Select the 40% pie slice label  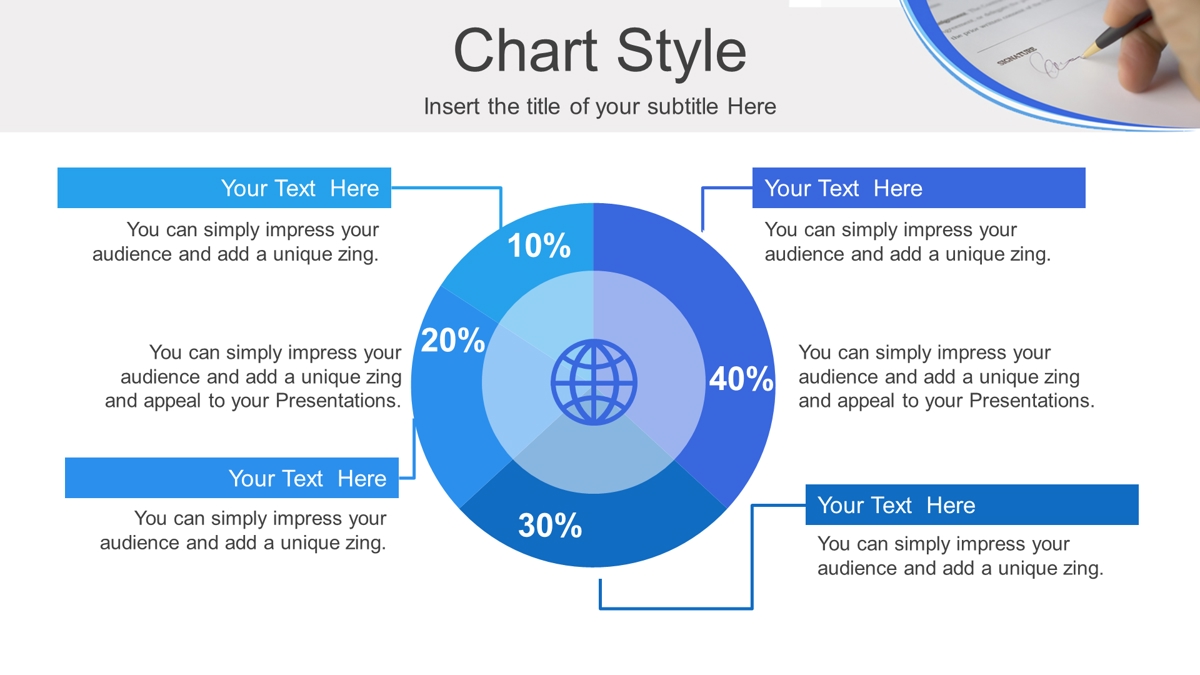tap(741, 379)
